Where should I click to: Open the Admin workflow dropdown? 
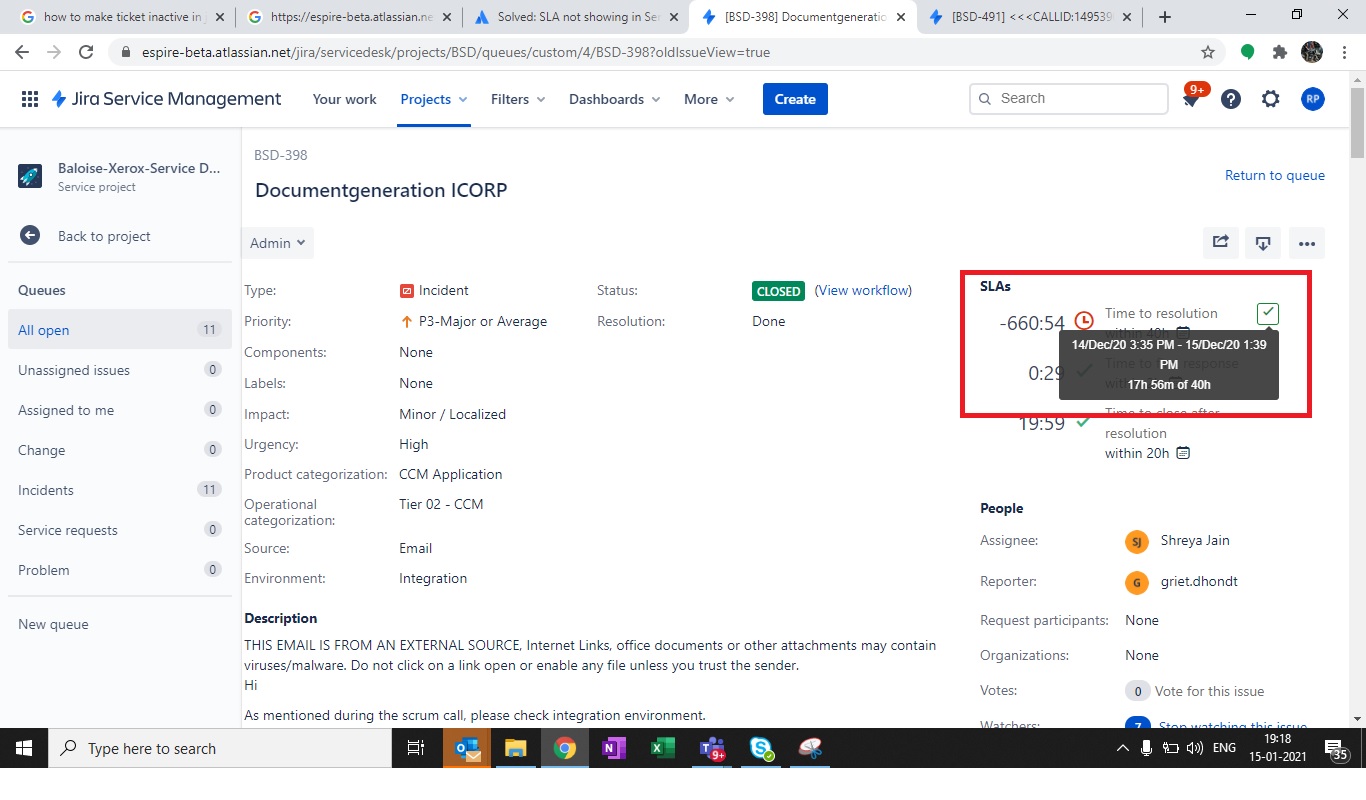[280, 243]
